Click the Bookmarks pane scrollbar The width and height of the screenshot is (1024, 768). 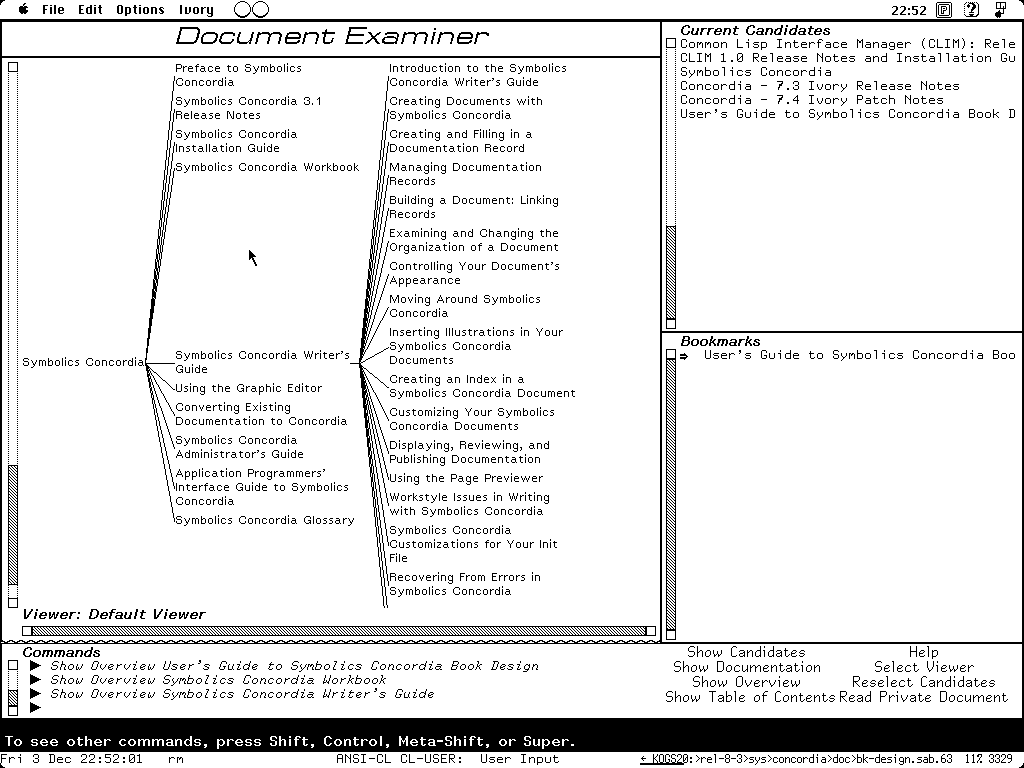tap(671, 494)
